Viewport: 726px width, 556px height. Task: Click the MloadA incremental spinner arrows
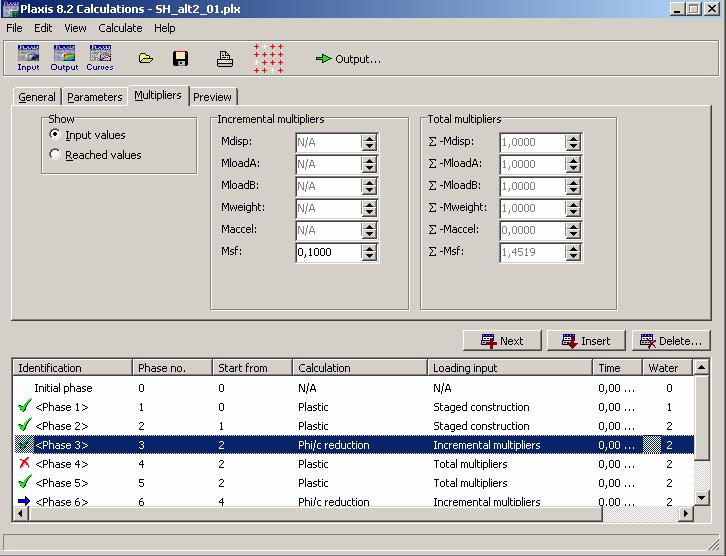369,164
